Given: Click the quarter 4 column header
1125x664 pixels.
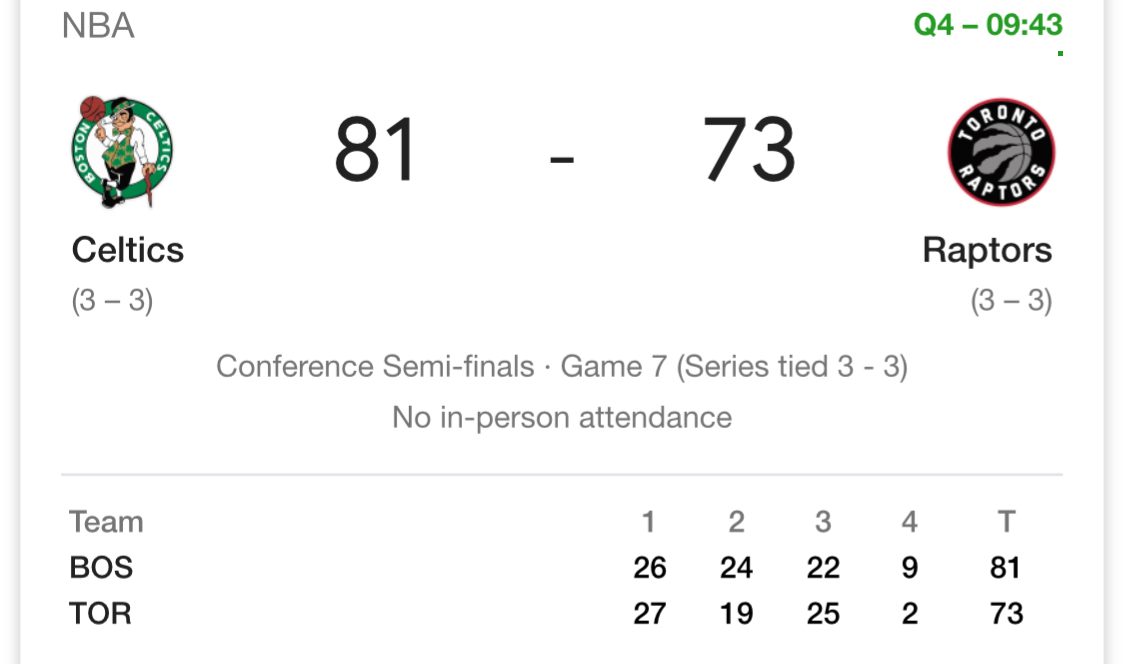Looking at the screenshot, I should click(x=909, y=522).
